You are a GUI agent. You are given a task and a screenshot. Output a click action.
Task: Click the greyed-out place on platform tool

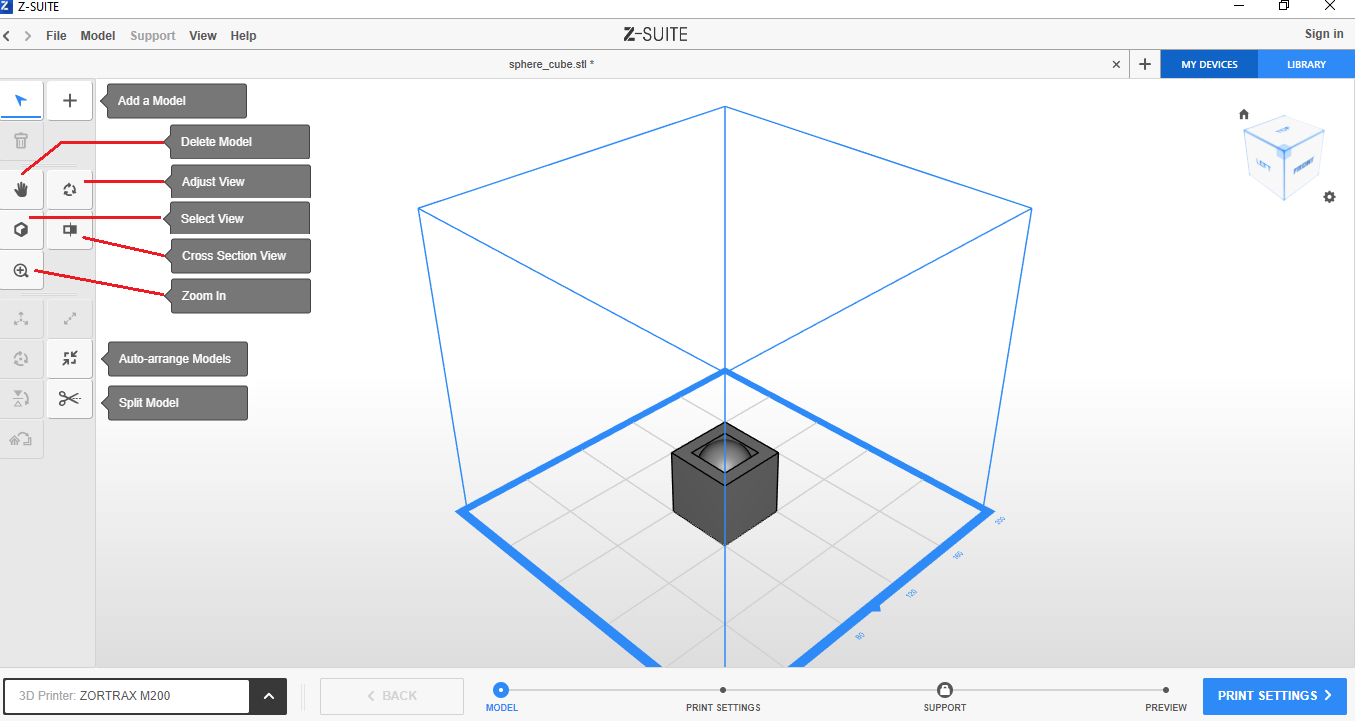point(21,439)
